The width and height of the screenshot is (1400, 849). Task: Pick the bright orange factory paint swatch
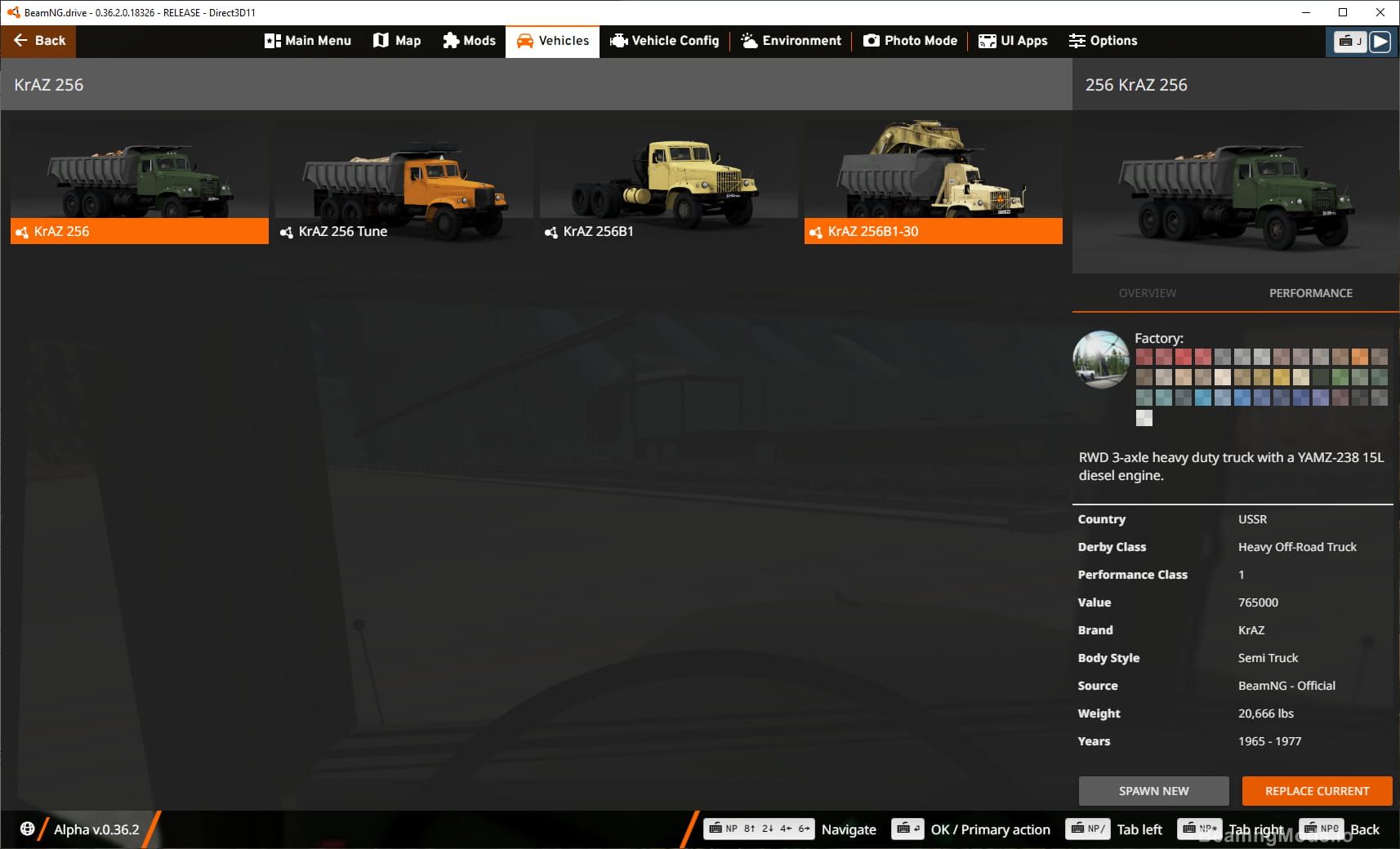[x=1360, y=357]
